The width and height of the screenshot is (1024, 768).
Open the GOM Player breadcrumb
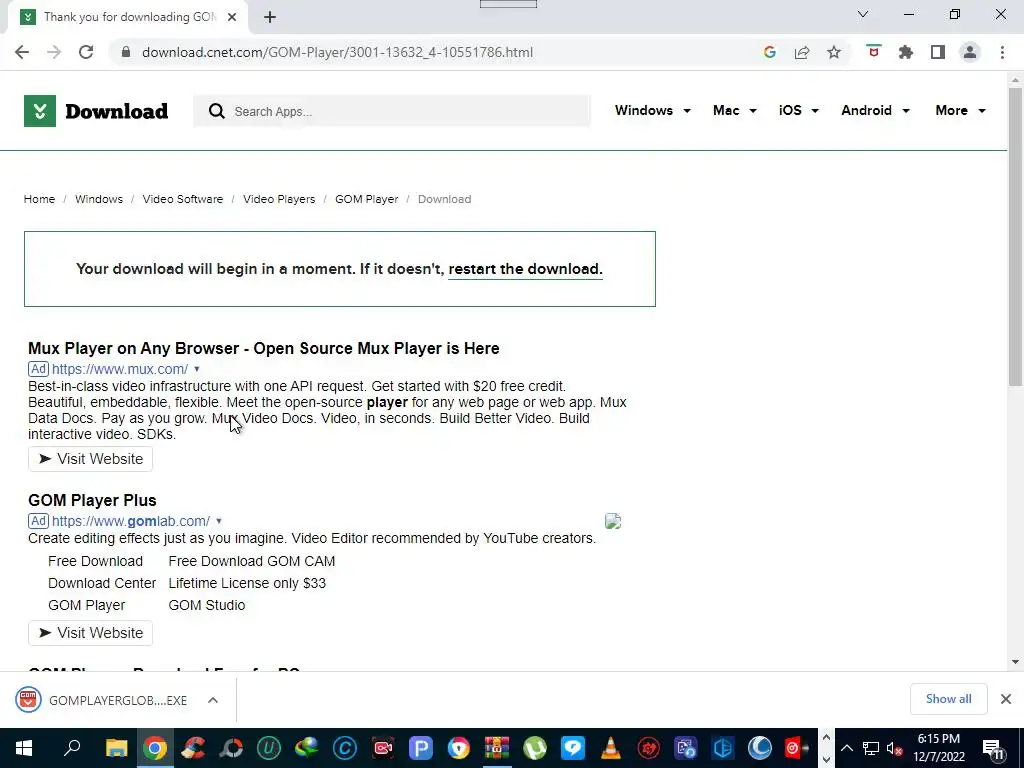point(366,199)
